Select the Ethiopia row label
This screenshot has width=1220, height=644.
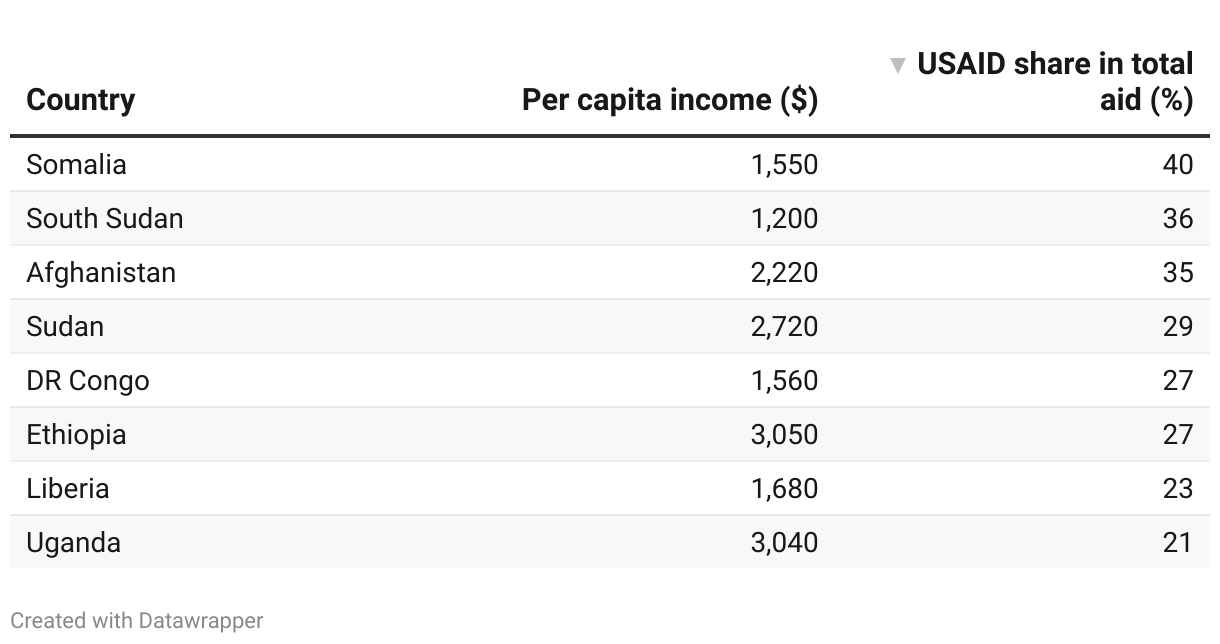77,434
